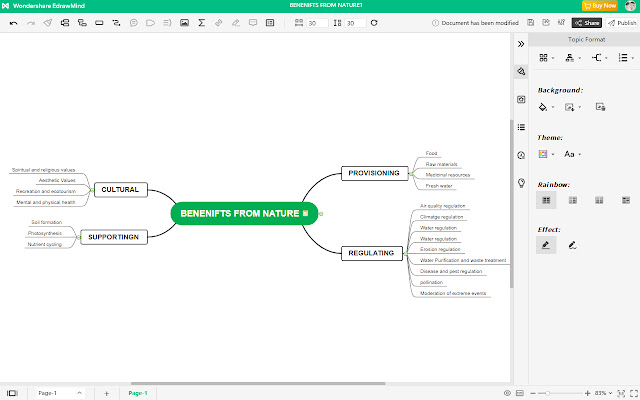This screenshot has width=640, height=400.
Task: Select the pen-style effect icon
Action: (x=546, y=245)
